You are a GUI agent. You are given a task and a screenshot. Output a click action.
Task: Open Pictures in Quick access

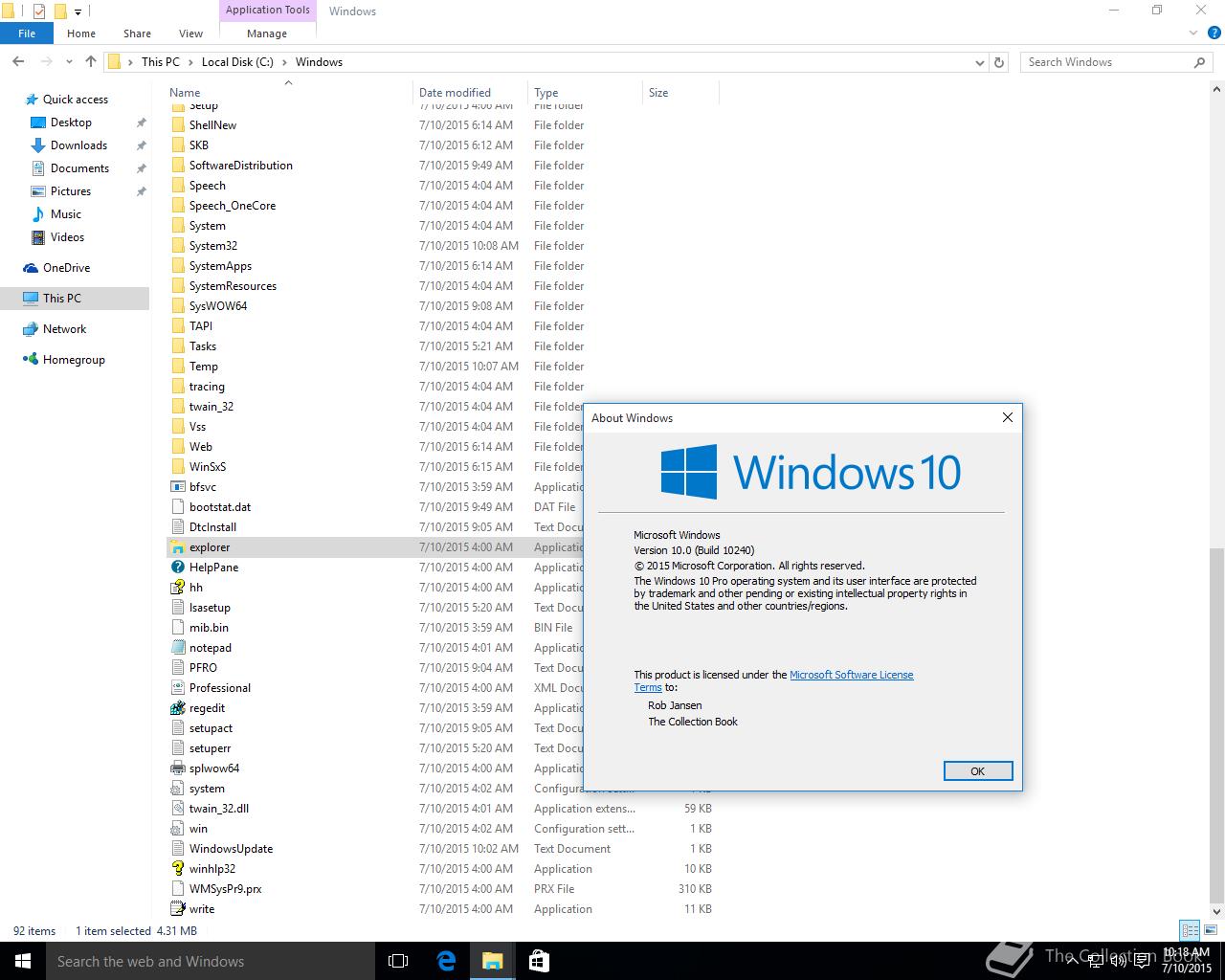71,191
